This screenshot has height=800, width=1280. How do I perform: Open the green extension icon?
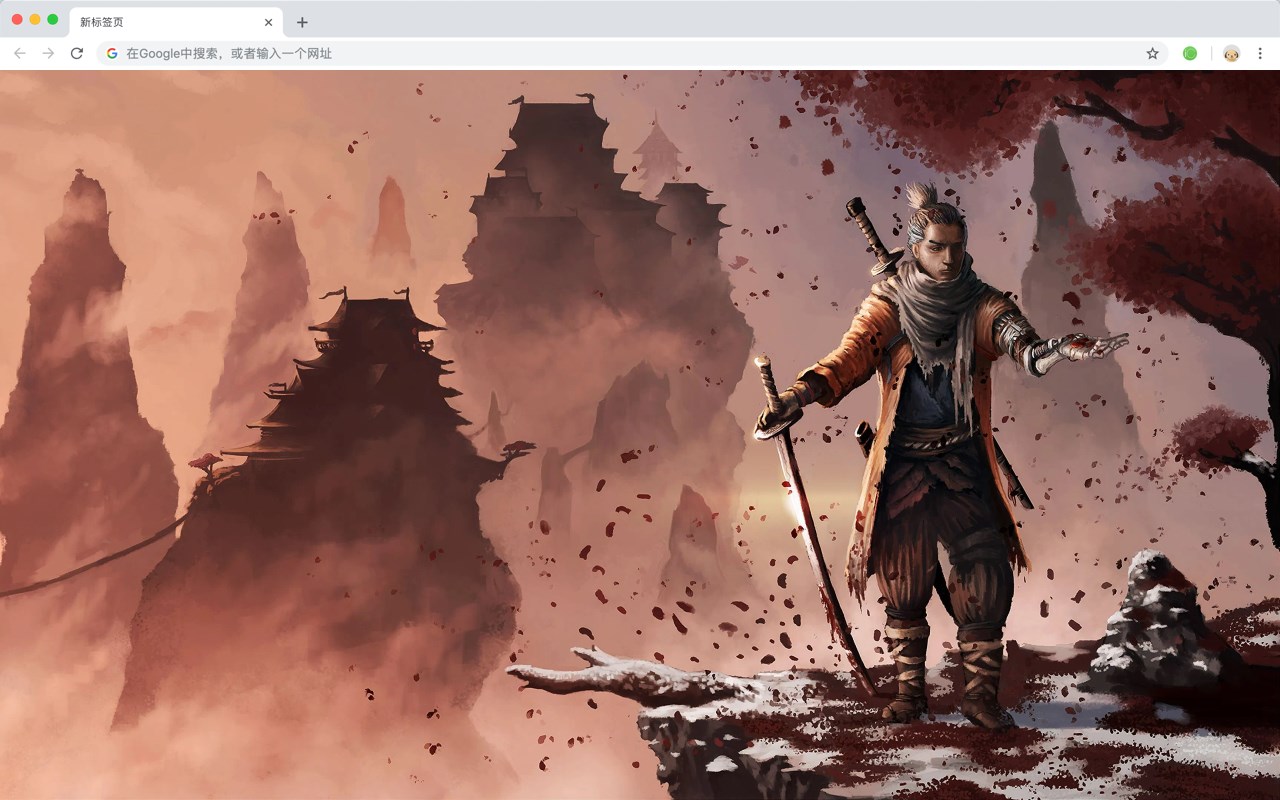(x=1190, y=53)
